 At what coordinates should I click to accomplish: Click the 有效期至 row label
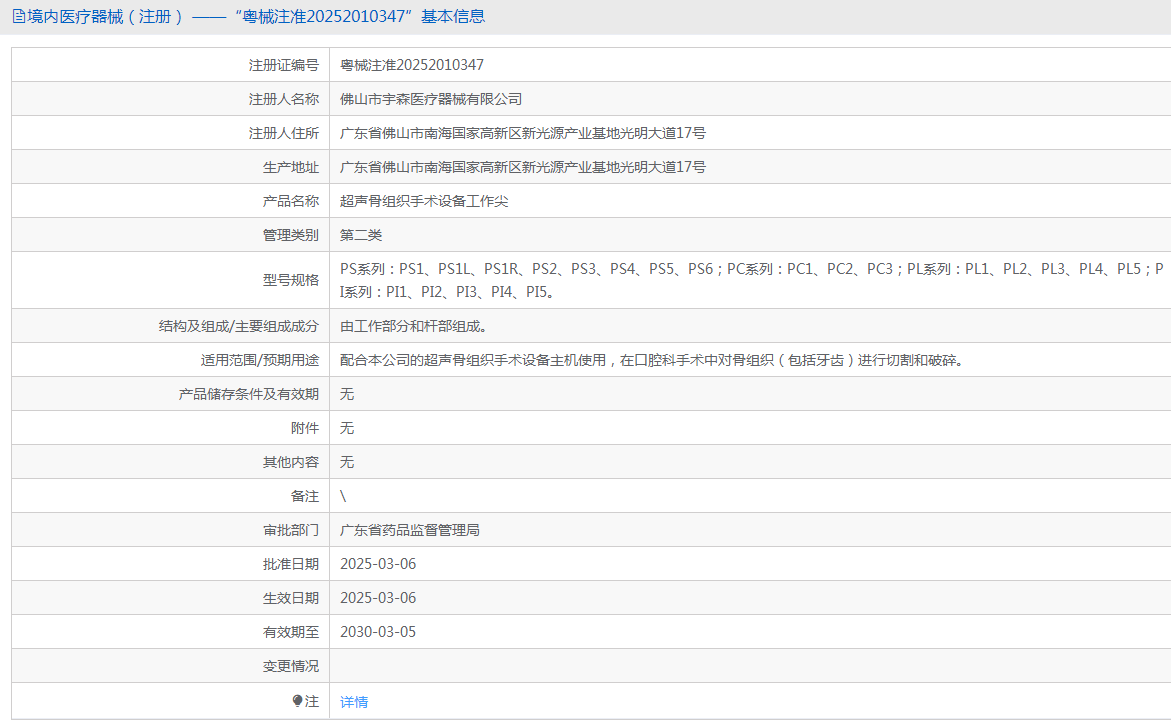click(x=291, y=632)
